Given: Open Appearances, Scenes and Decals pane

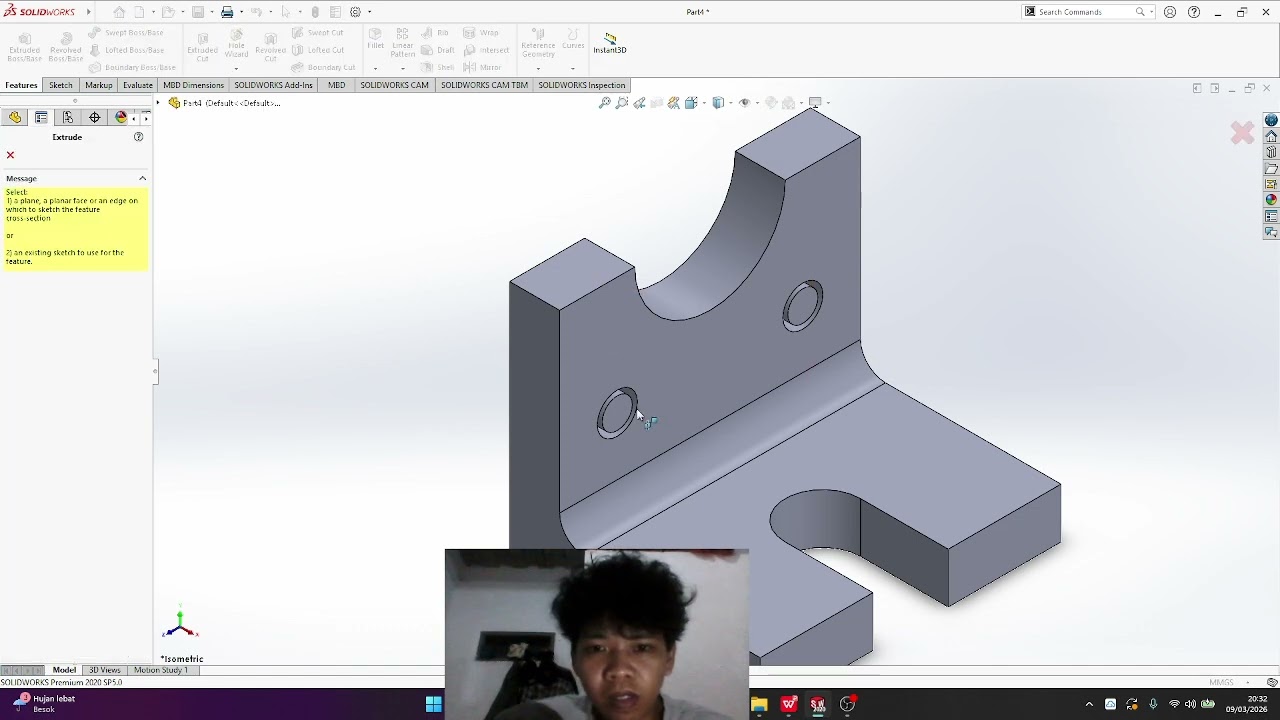Looking at the screenshot, I should 1271,200.
